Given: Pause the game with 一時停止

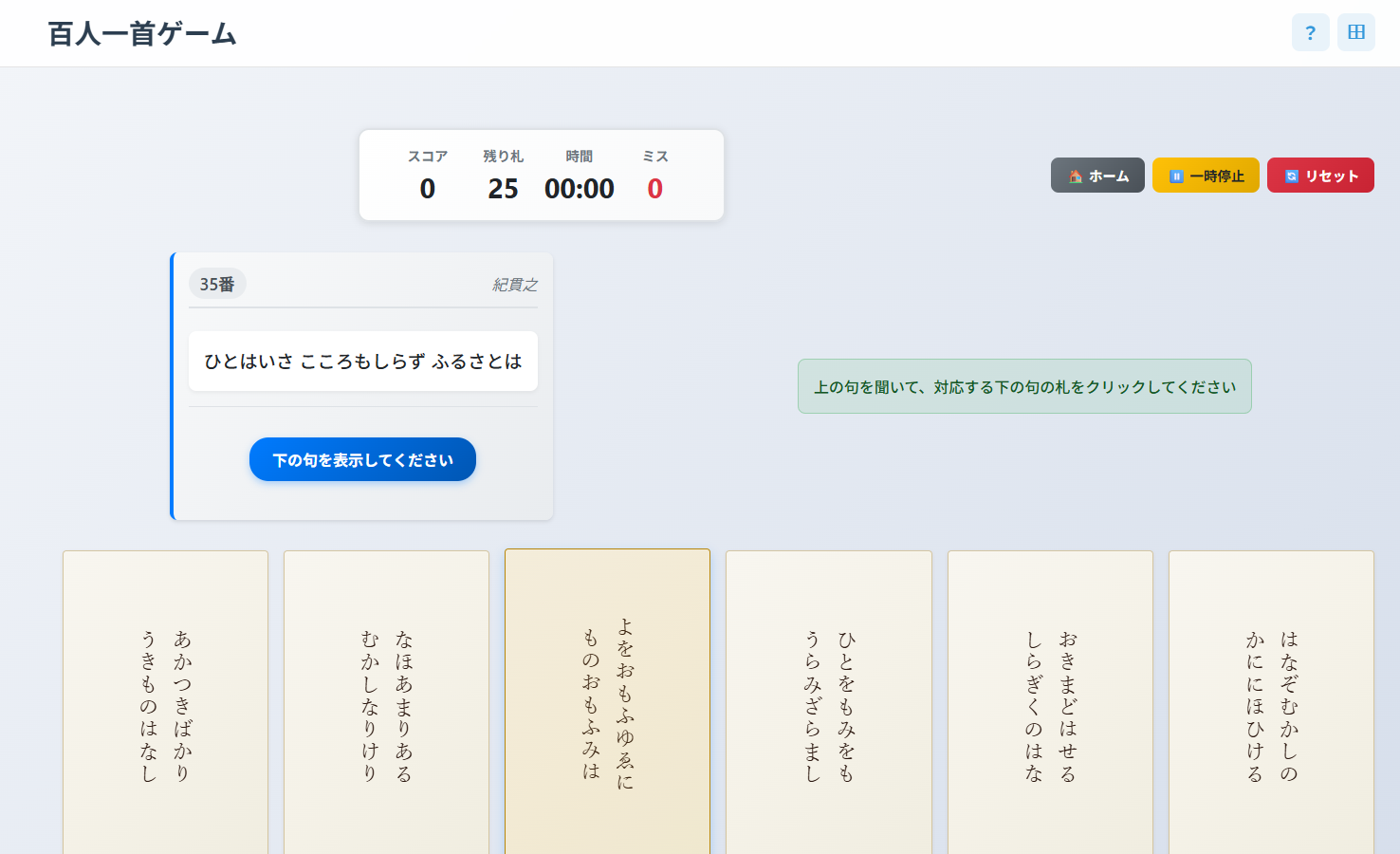Looking at the screenshot, I should click(x=1206, y=175).
